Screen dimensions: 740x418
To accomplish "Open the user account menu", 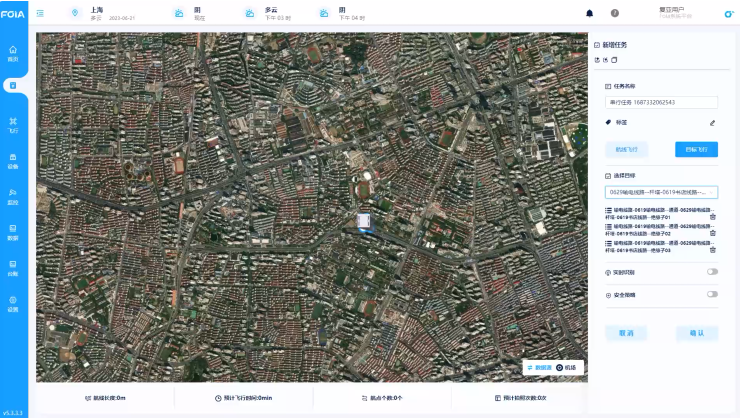I will point(676,13).
